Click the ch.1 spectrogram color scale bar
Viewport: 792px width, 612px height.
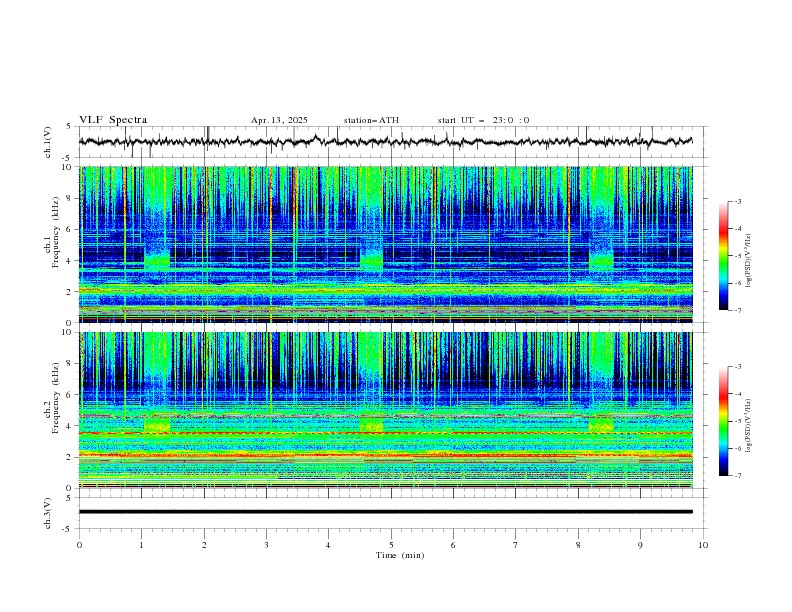(x=723, y=256)
